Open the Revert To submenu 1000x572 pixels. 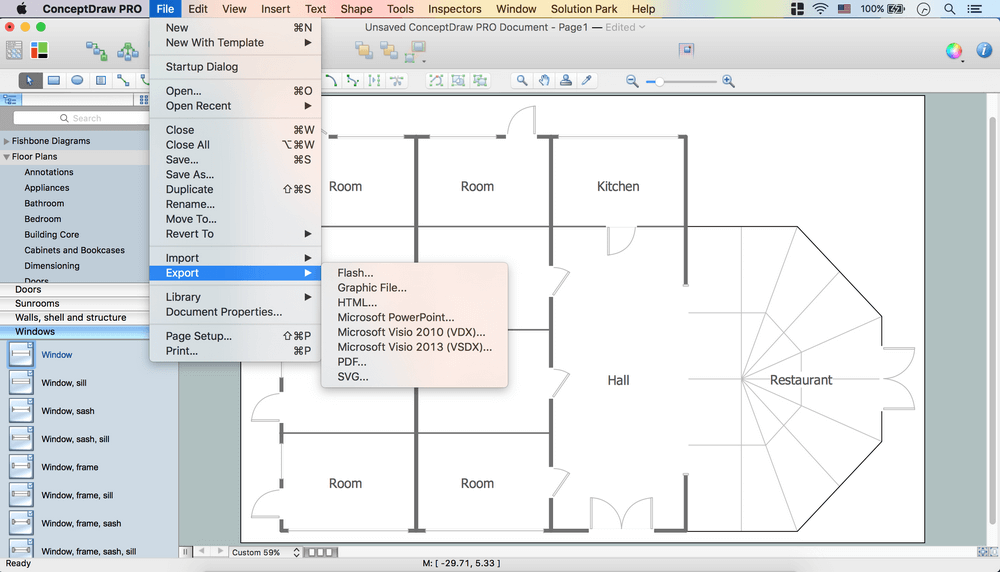pos(235,234)
